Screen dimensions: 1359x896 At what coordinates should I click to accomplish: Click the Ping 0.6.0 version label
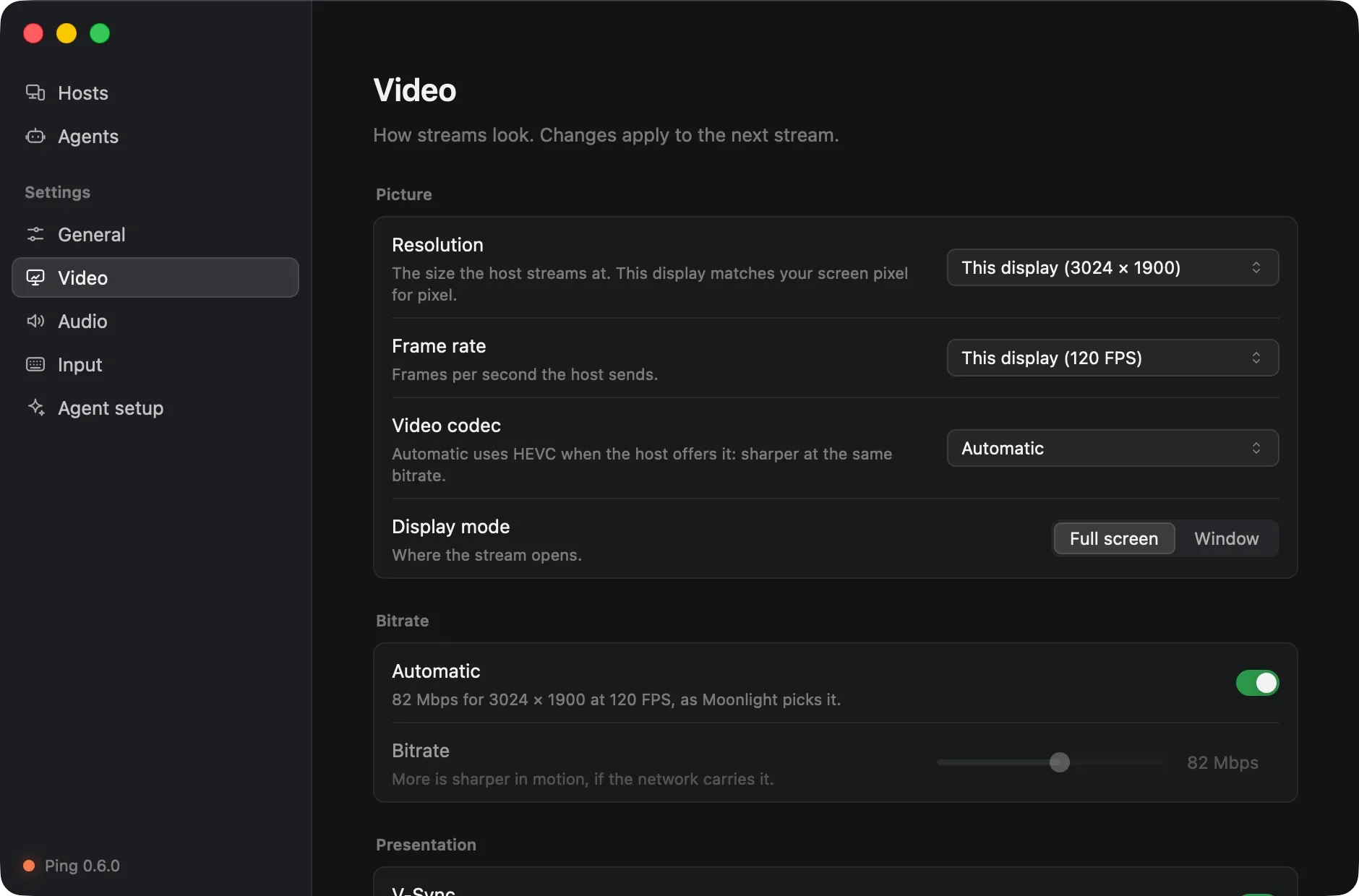(82, 866)
